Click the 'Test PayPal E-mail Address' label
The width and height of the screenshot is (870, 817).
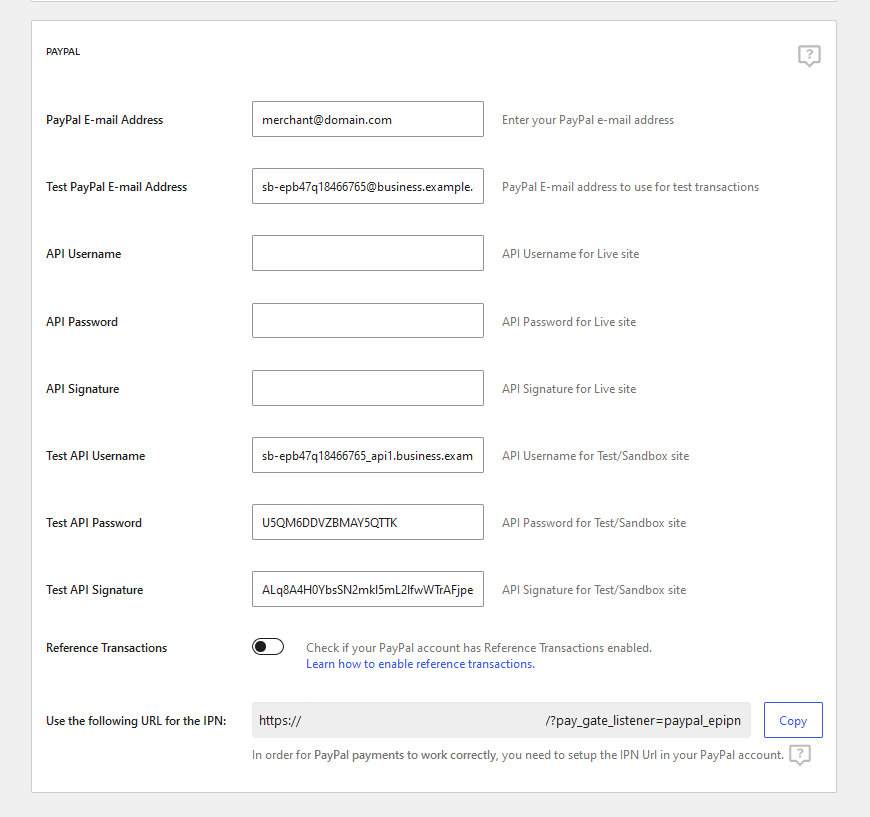coord(117,187)
